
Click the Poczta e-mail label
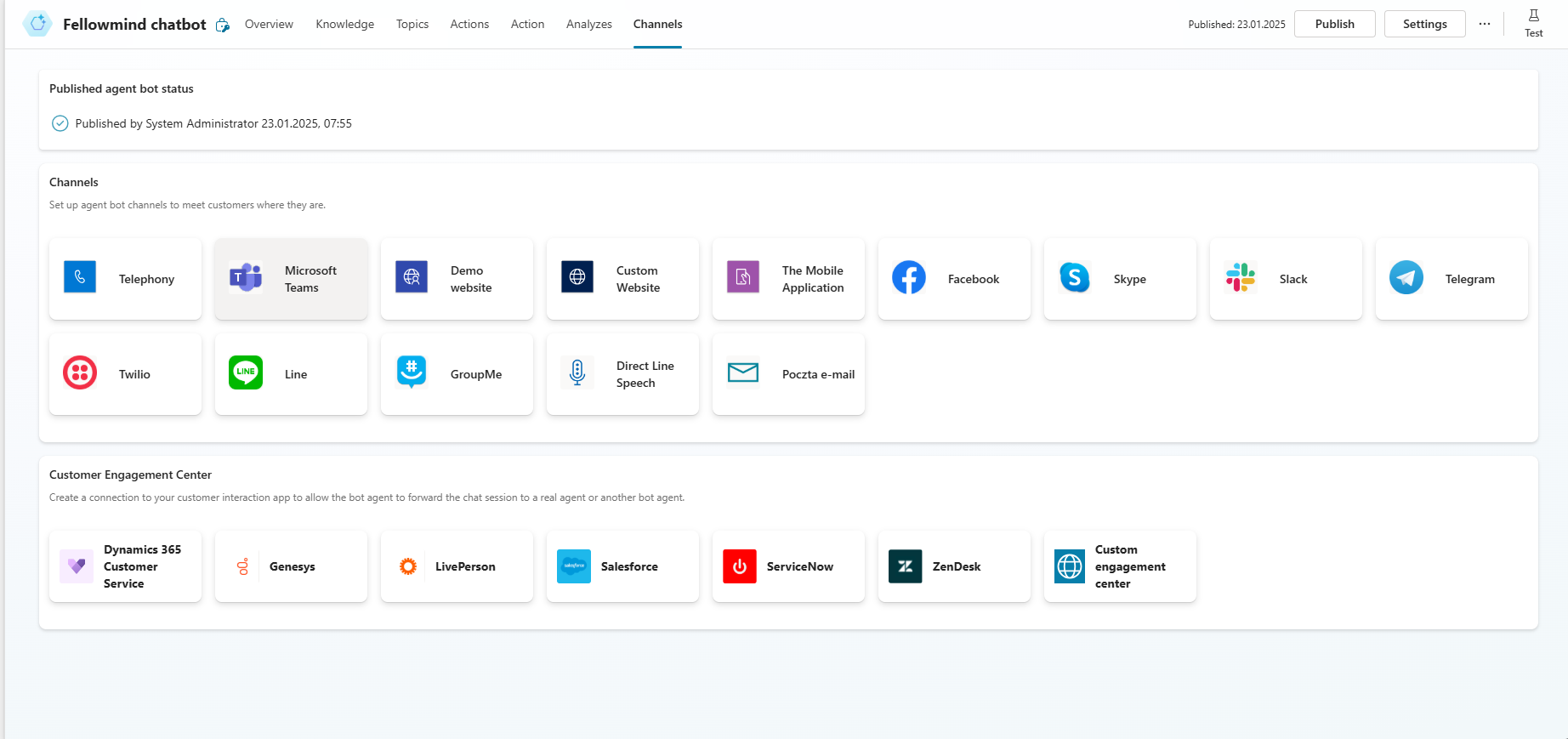point(818,374)
